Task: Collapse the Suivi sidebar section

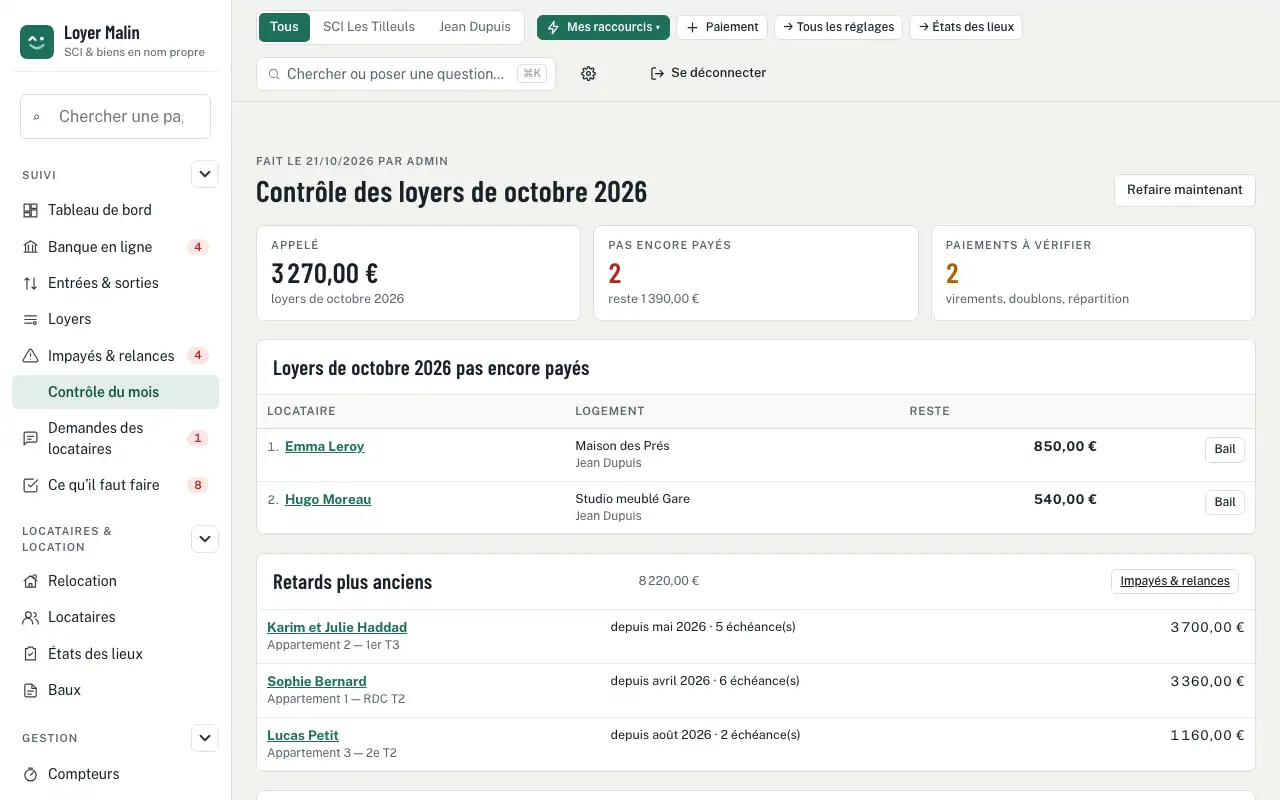Action: (x=205, y=174)
